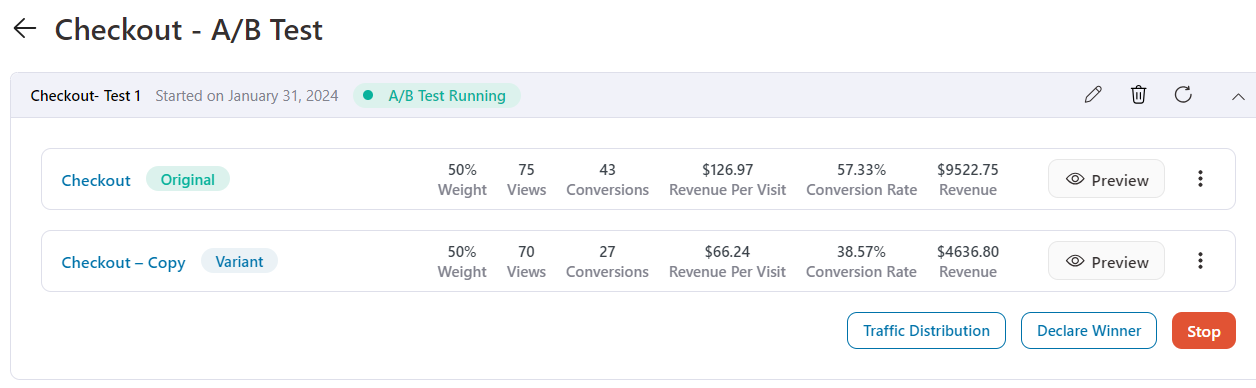Click the 43 Conversions value
1256x388 pixels.
(607, 169)
